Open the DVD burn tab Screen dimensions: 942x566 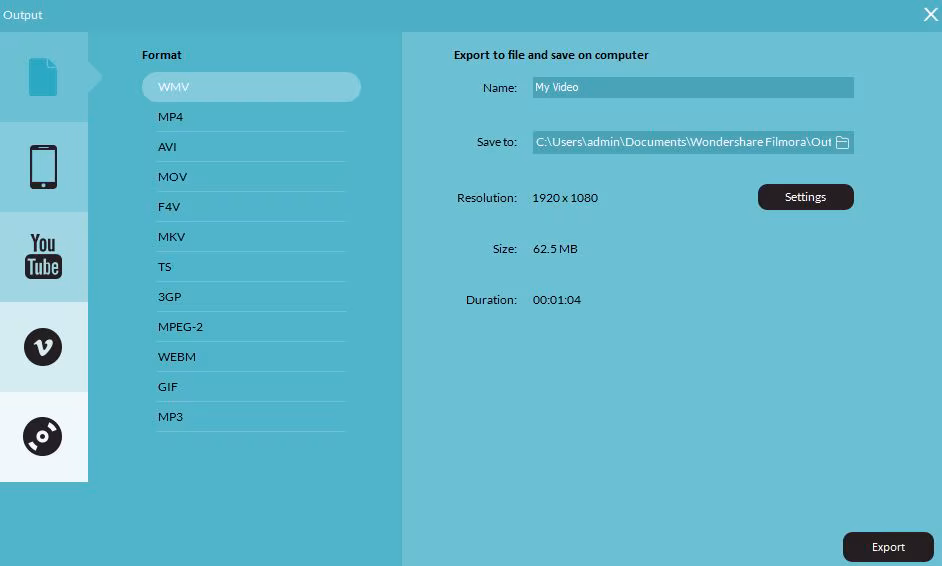point(43,436)
